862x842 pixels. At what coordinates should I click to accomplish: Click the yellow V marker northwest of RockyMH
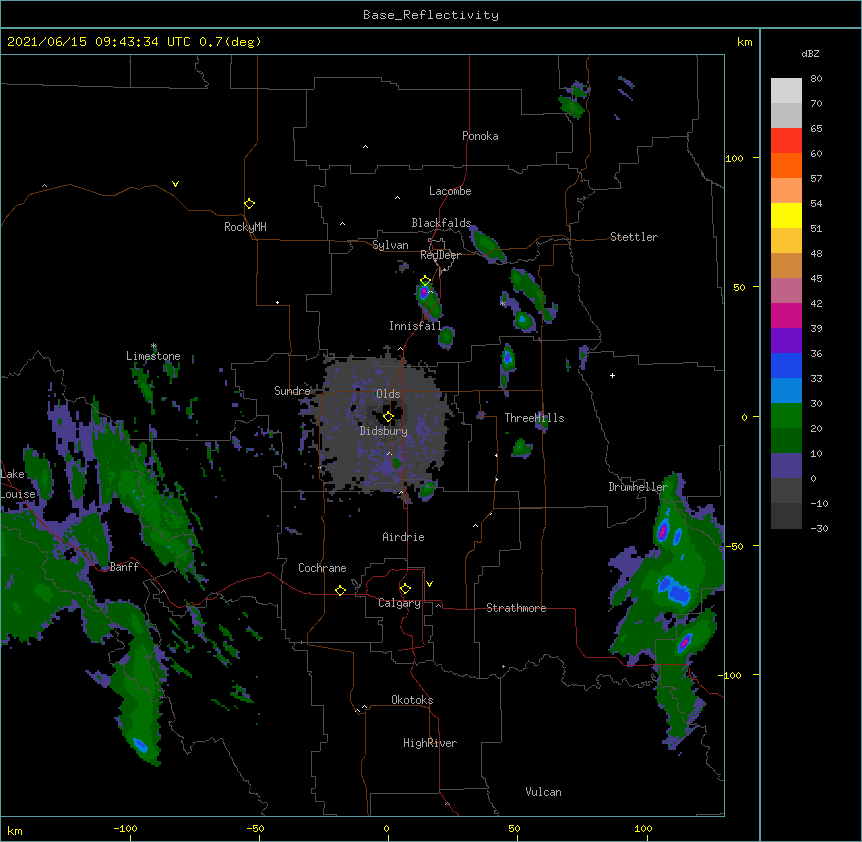tap(175, 184)
